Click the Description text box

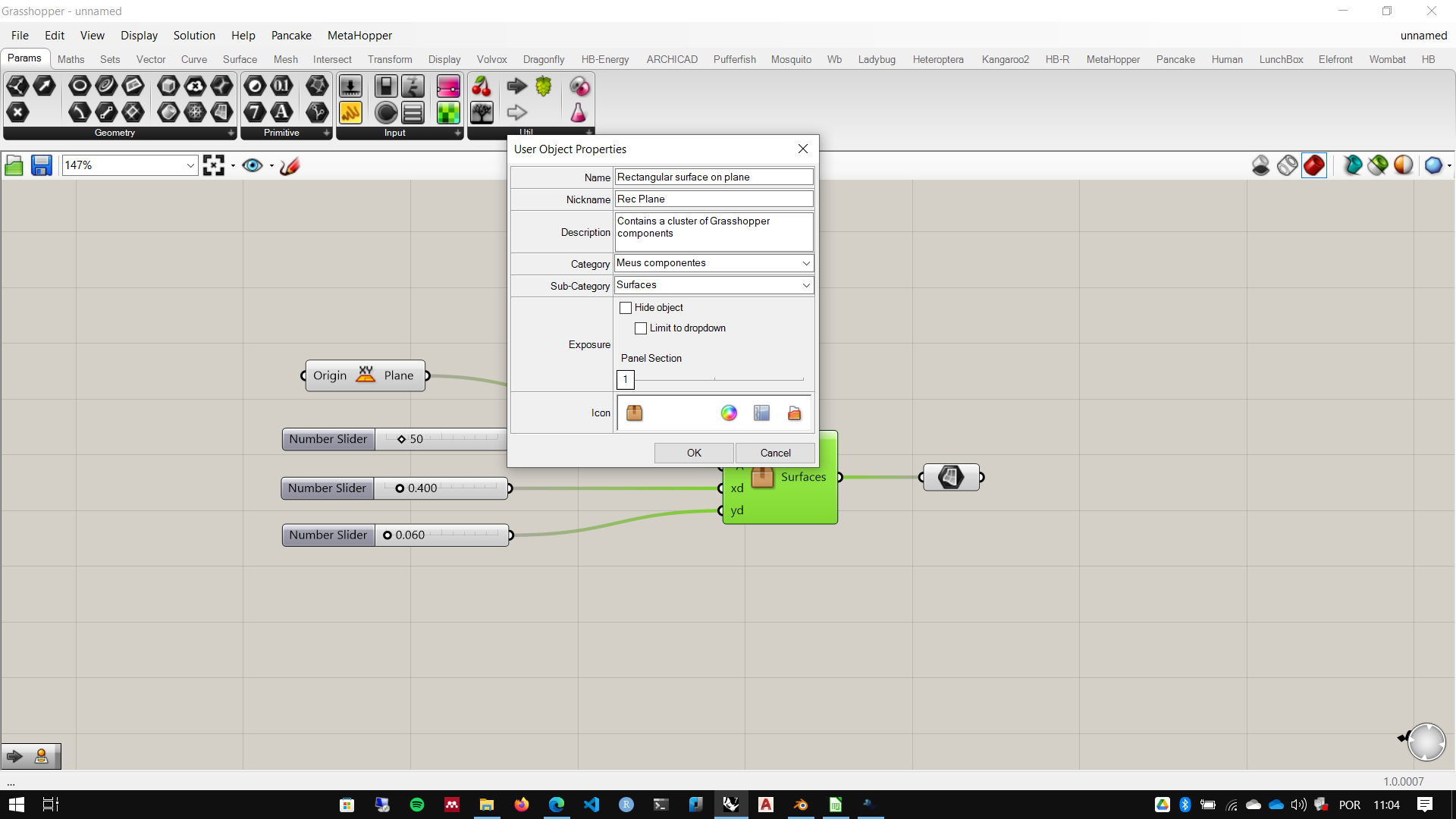coord(714,232)
